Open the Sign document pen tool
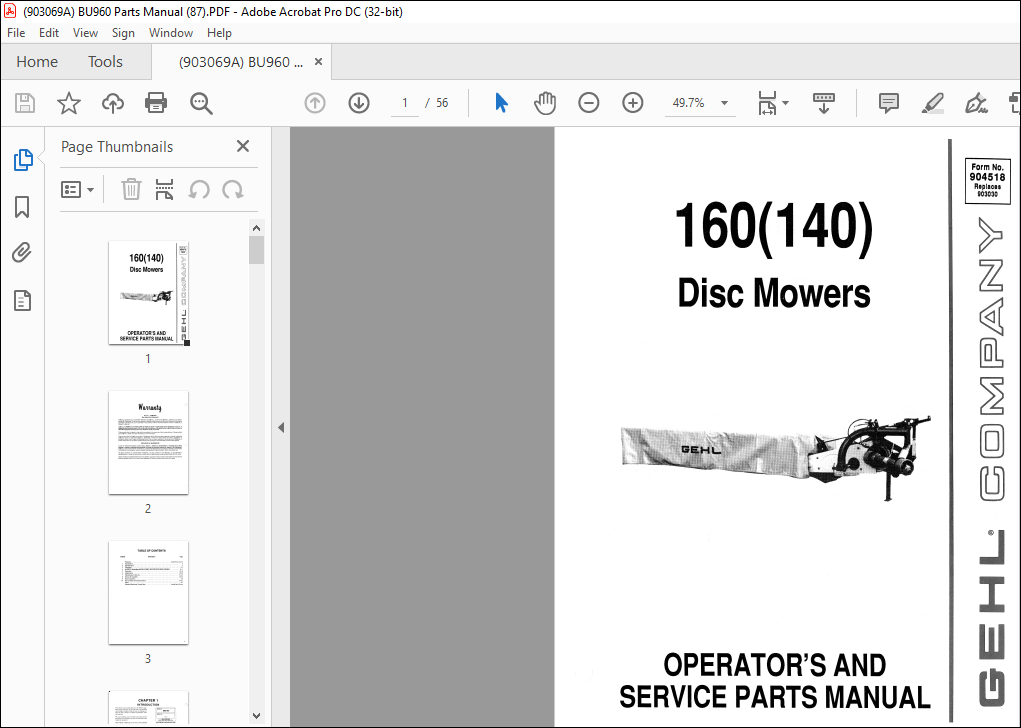 click(976, 103)
